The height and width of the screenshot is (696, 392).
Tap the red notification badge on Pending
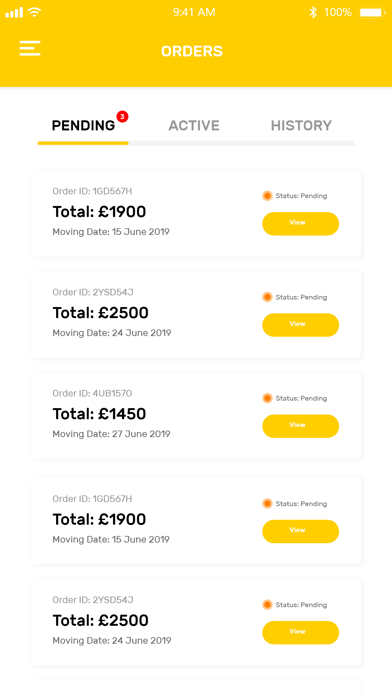point(123,117)
